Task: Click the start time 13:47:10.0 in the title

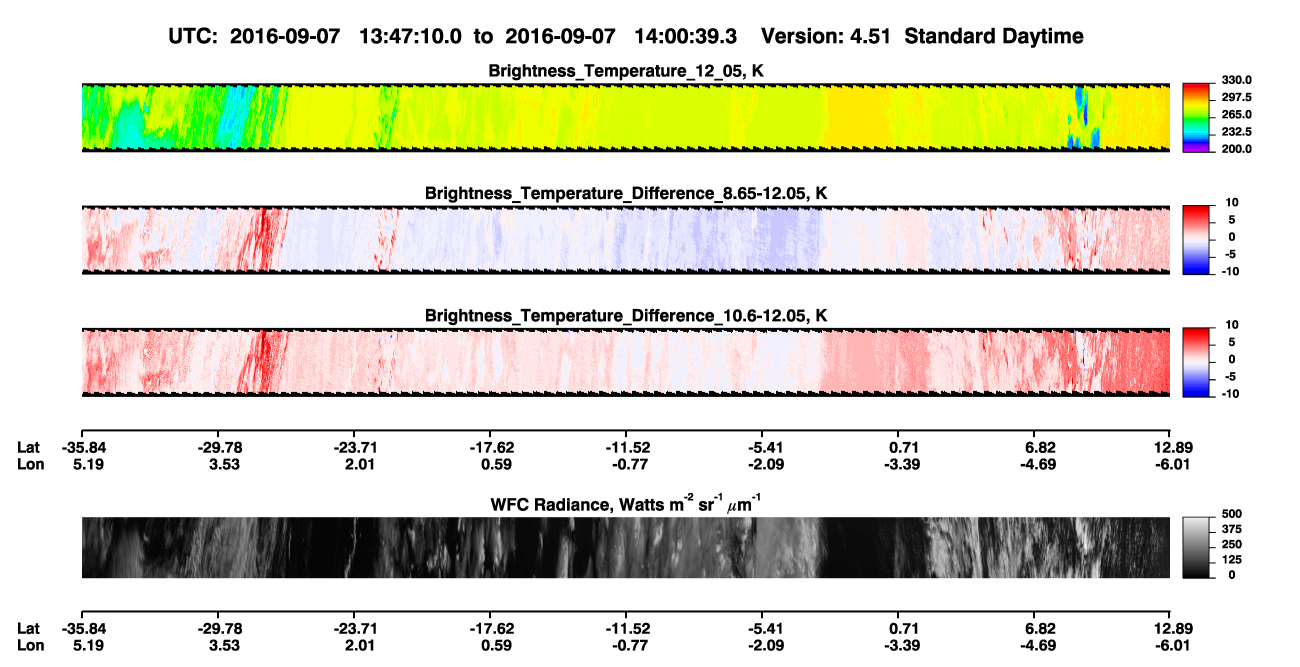Action: click(x=412, y=36)
